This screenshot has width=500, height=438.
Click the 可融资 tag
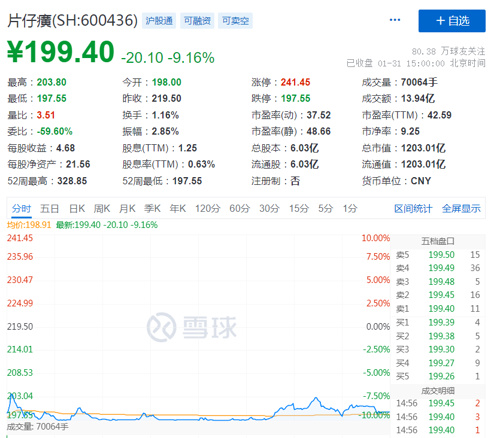197,21
